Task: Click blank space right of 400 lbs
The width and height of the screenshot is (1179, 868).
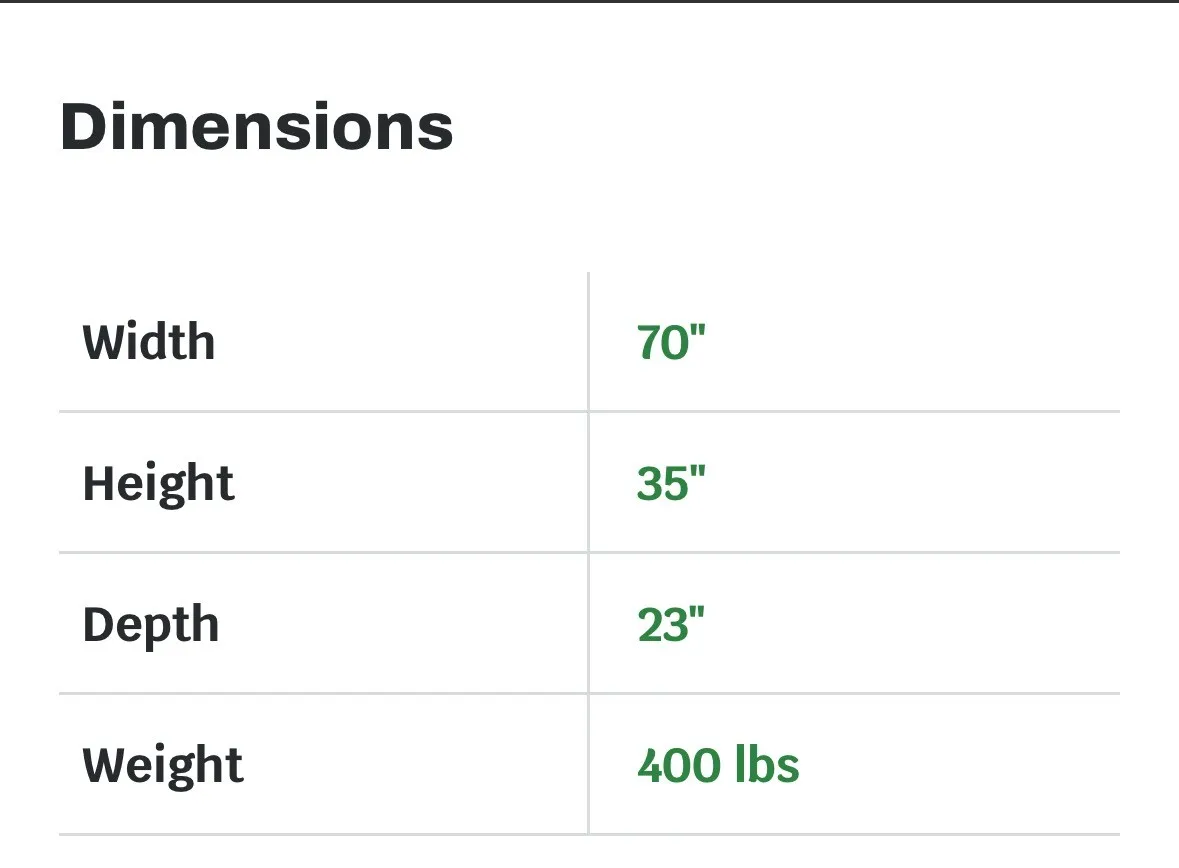Action: click(960, 766)
